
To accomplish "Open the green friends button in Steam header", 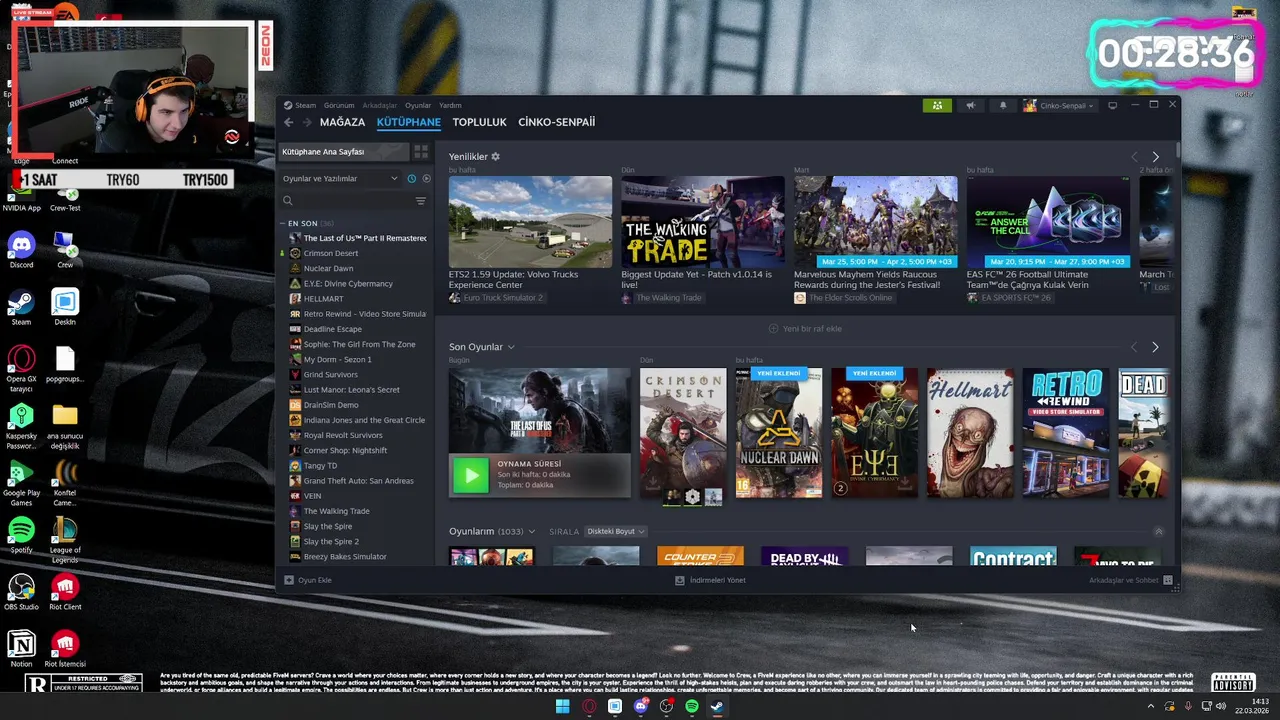I will (x=937, y=105).
